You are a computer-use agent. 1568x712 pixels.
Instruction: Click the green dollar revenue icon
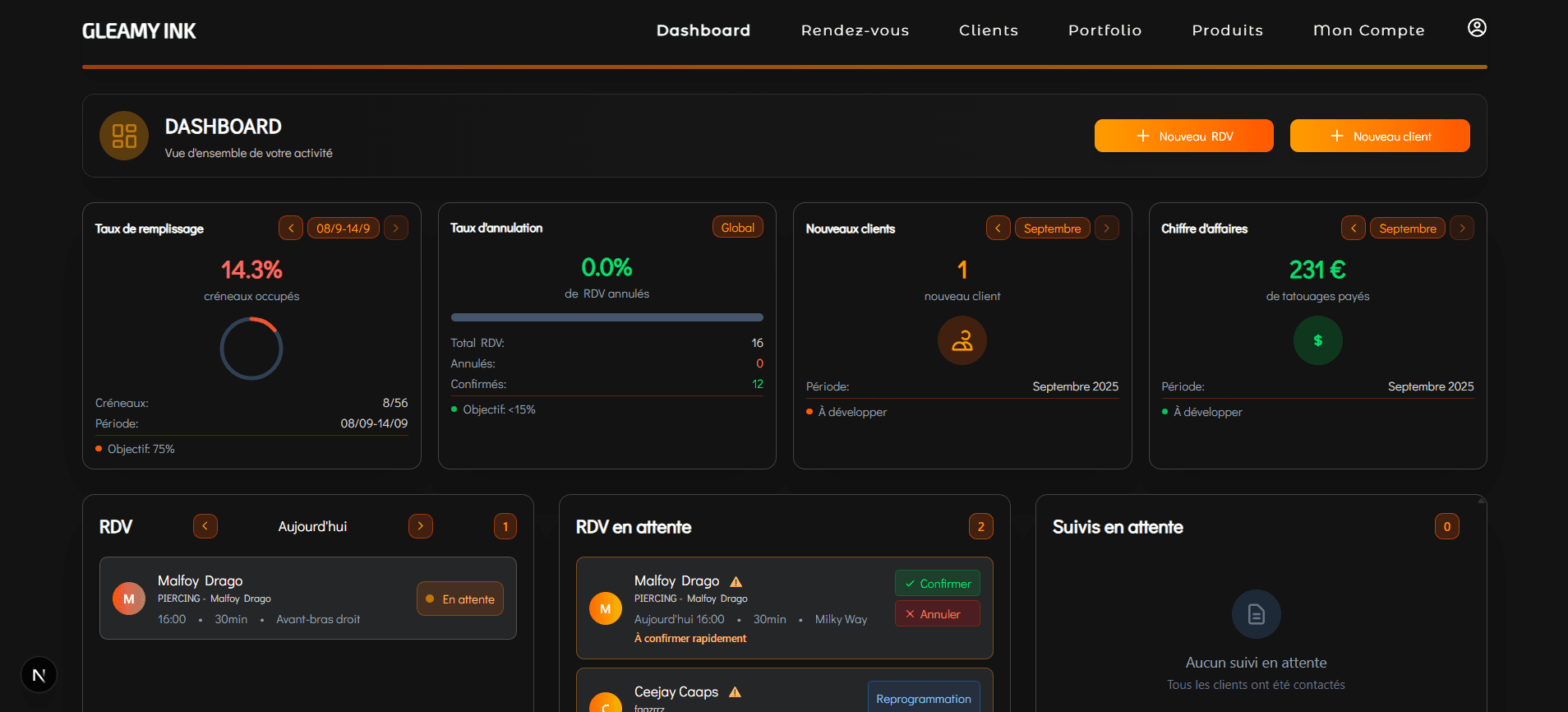1317,340
